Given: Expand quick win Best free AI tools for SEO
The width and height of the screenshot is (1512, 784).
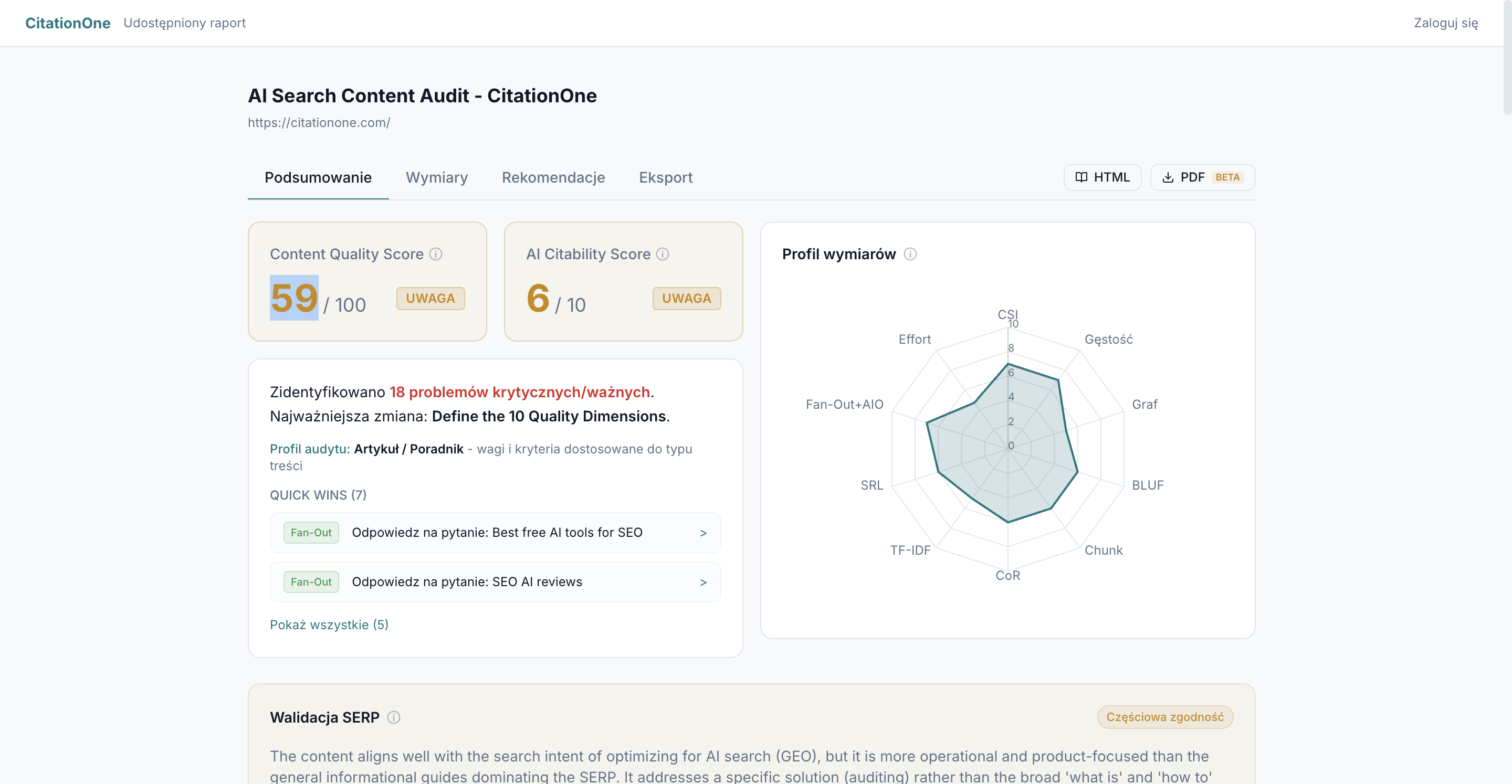Looking at the screenshot, I should click(x=496, y=533).
